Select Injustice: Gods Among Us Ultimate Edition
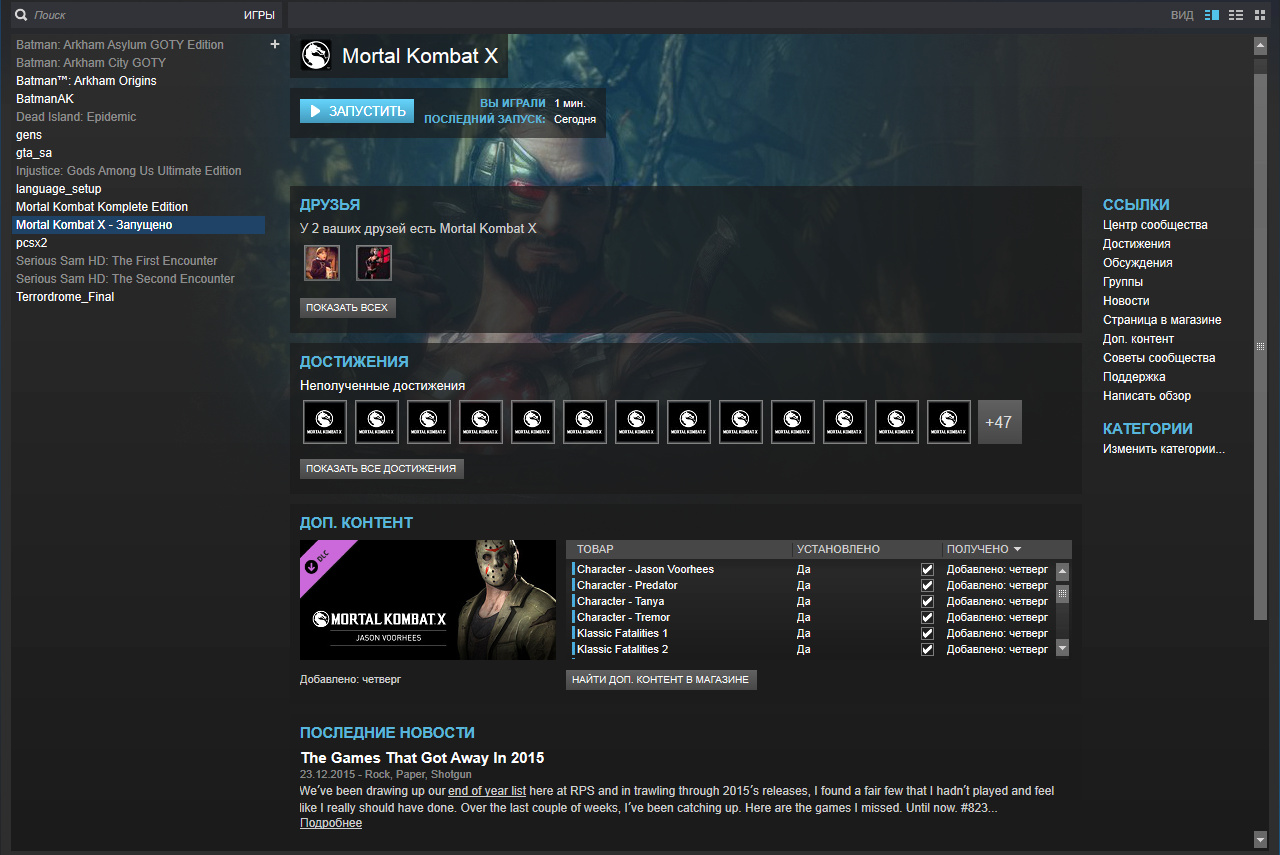 (x=129, y=171)
